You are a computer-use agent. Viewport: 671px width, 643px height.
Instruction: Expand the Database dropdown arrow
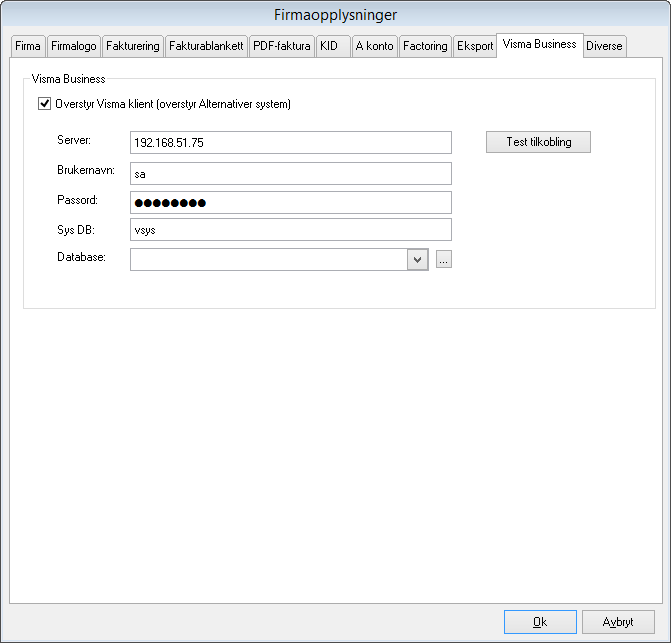point(418,259)
